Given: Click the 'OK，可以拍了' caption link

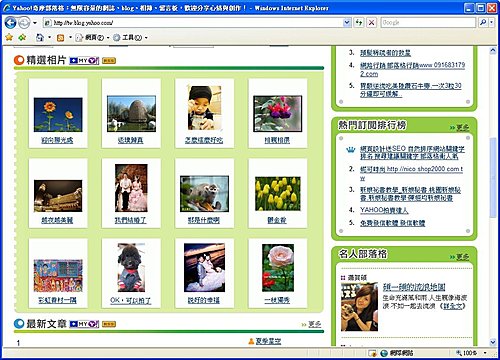Looking at the screenshot, I should point(130,300).
